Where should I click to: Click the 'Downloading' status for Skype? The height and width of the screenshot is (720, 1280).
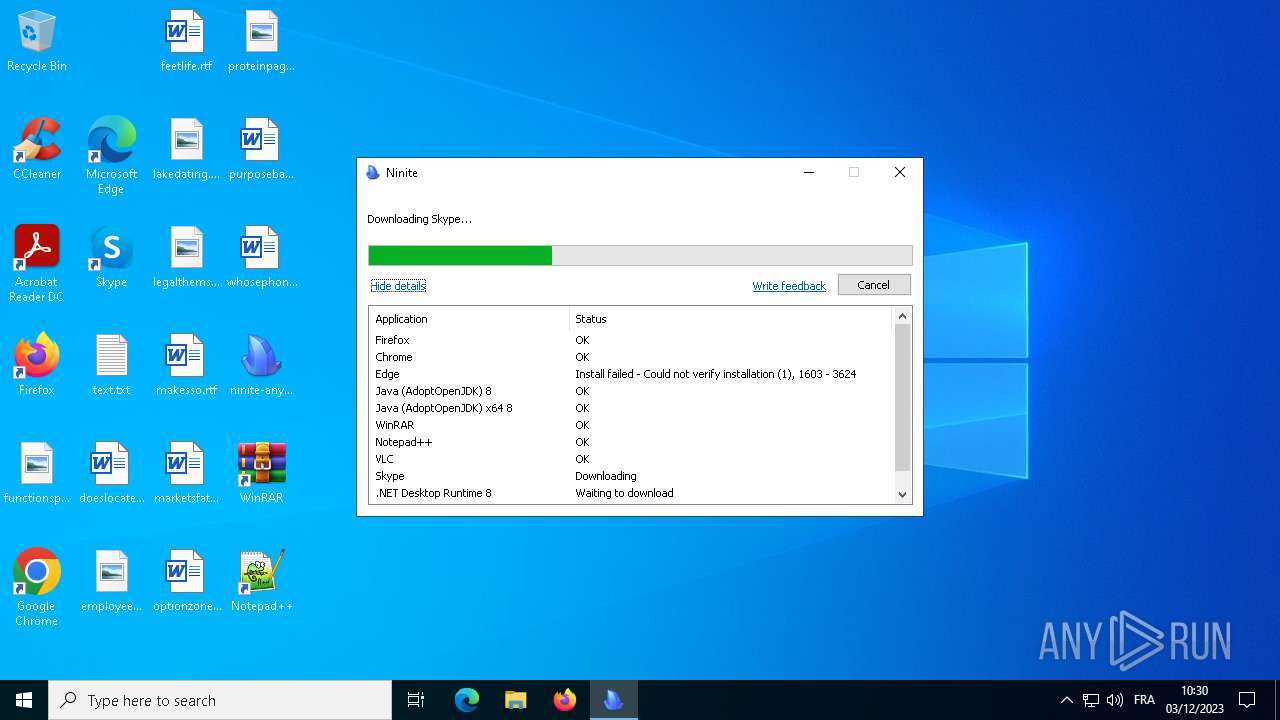pyautogui.click(x=605, y=476)
